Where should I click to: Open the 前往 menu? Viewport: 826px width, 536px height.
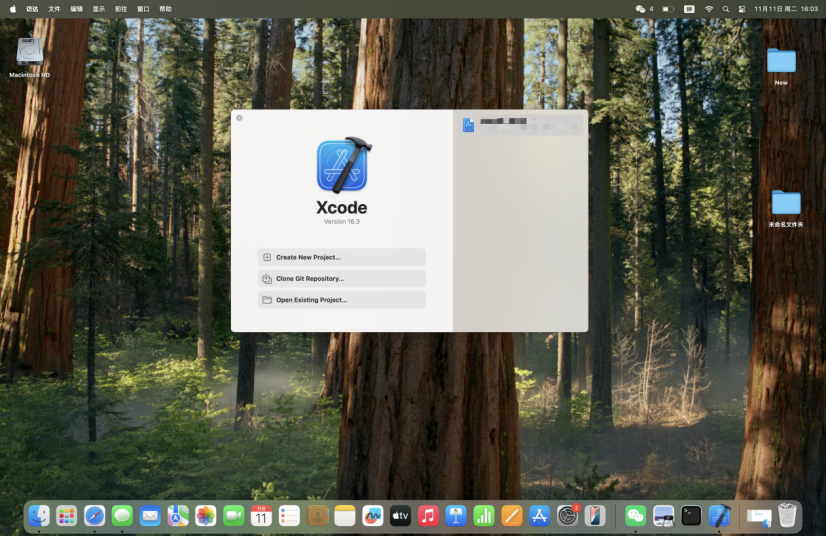(x=121, y=9)
